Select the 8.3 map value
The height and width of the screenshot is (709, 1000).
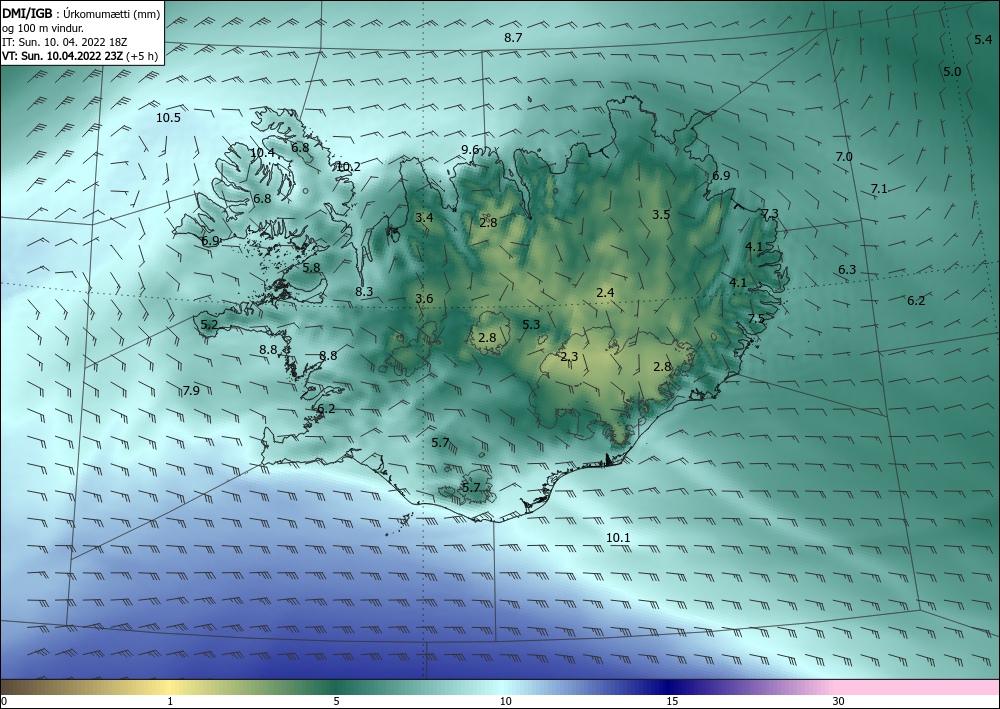(364, 291)
